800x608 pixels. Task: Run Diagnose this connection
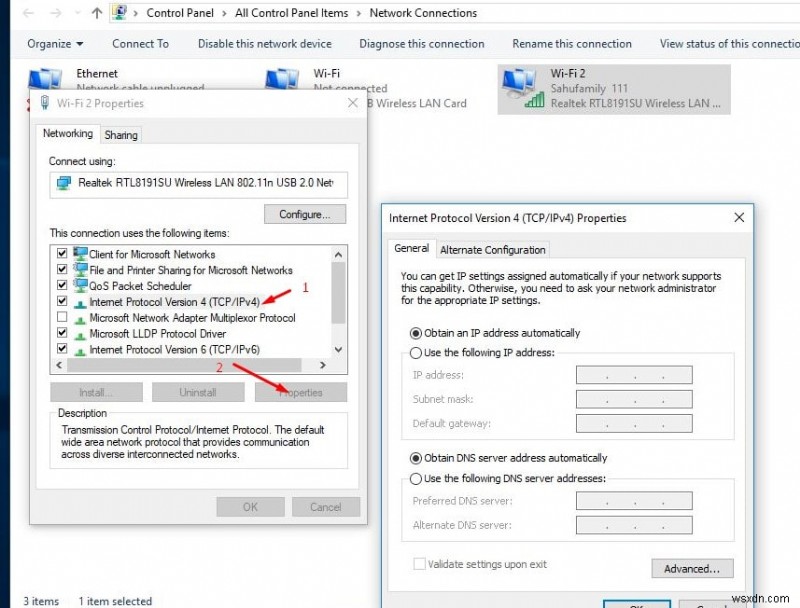pyautogui.click(x=421, y=44)
